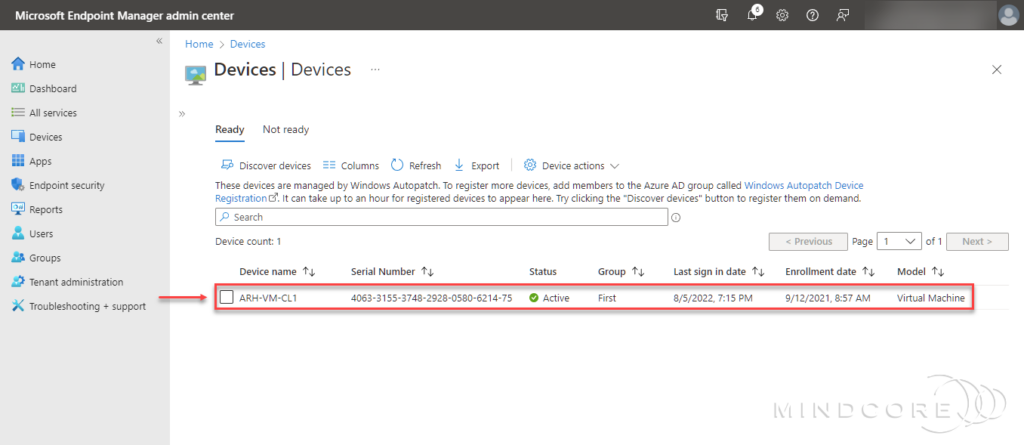The image size is (1024, 445).
Task: Open the ellipsis more options beside Devices title
Action: (x=376, y=69)
